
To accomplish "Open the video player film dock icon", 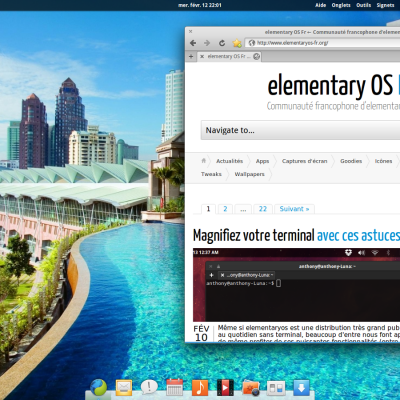I will (x=225, y=388).
